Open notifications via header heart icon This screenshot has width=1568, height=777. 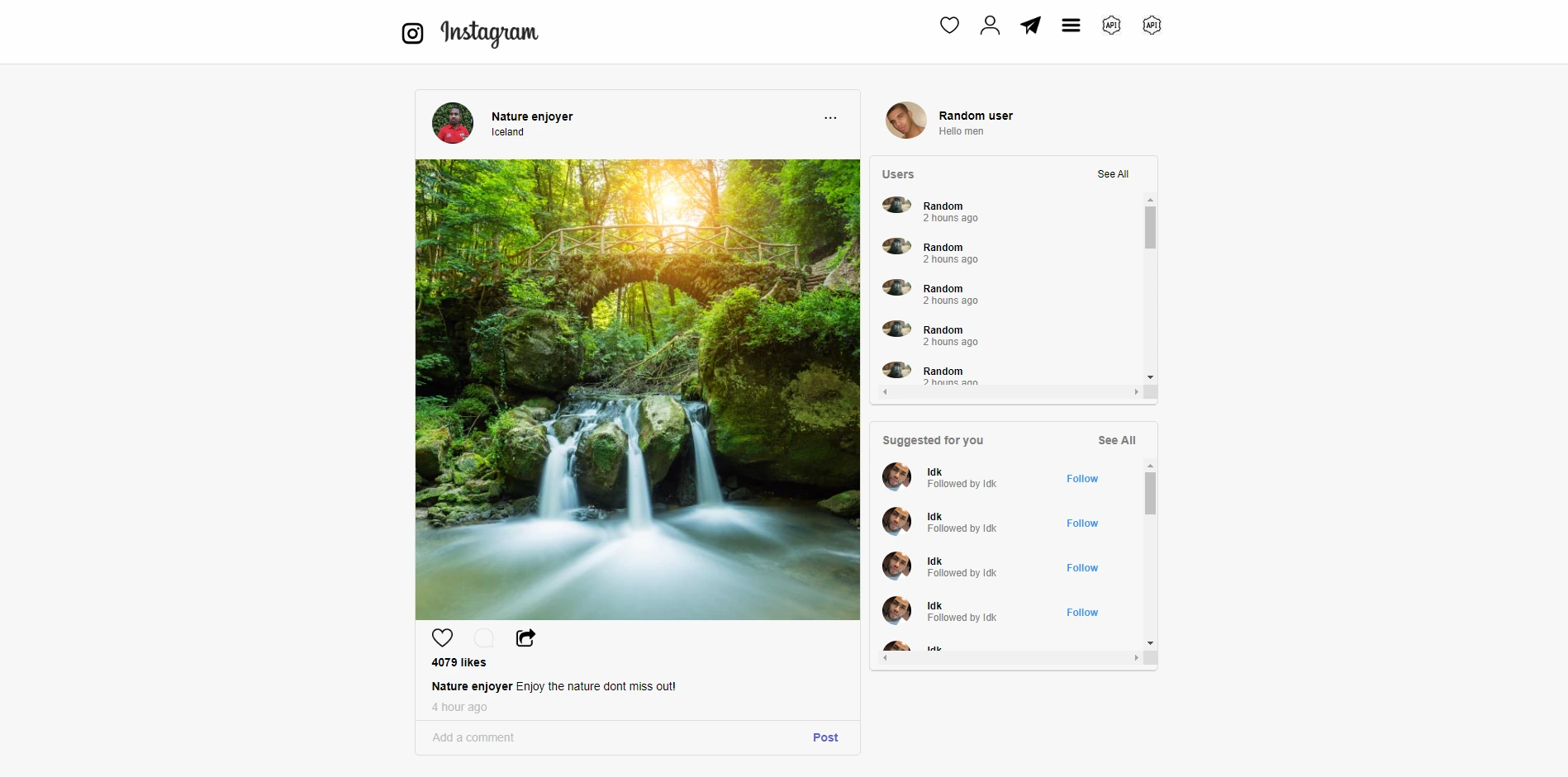[x=949, y=26]
